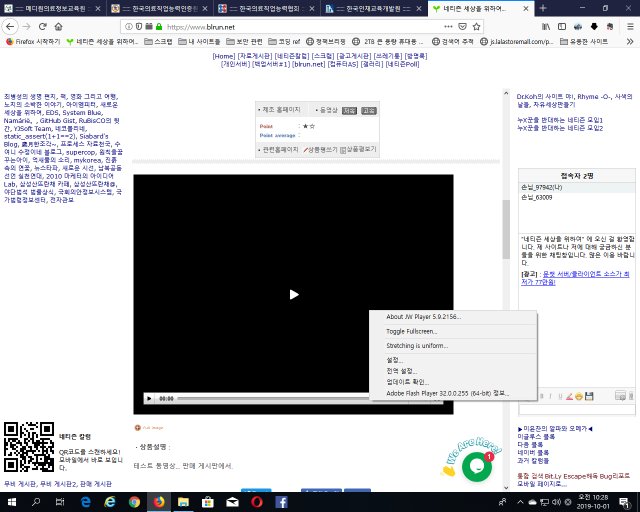Screen dimensions: 640x512
Task: Click the chat text color icon
Action: point(569,396)
